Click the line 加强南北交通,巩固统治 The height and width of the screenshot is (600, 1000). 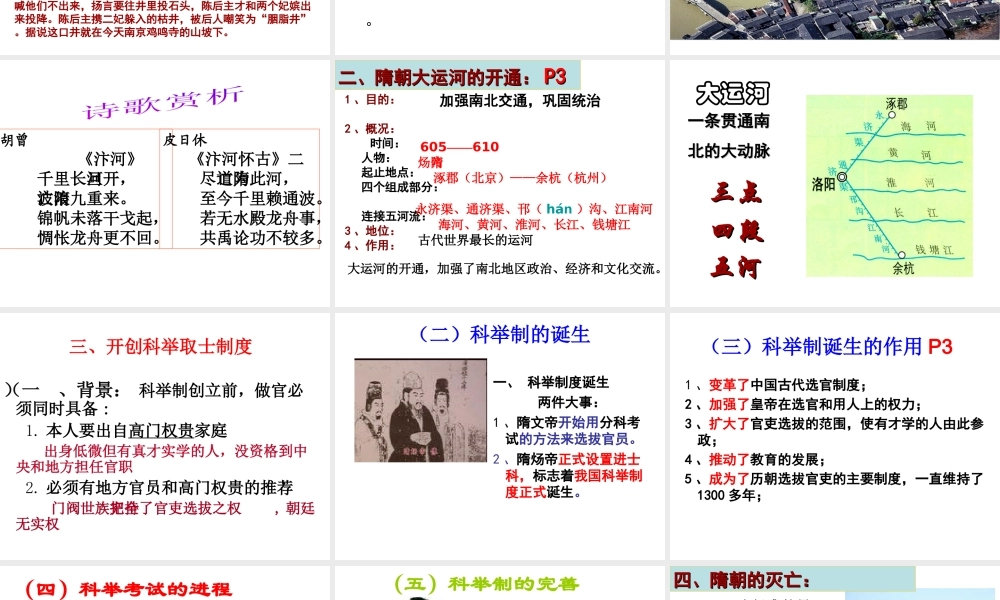pos(520,101)
